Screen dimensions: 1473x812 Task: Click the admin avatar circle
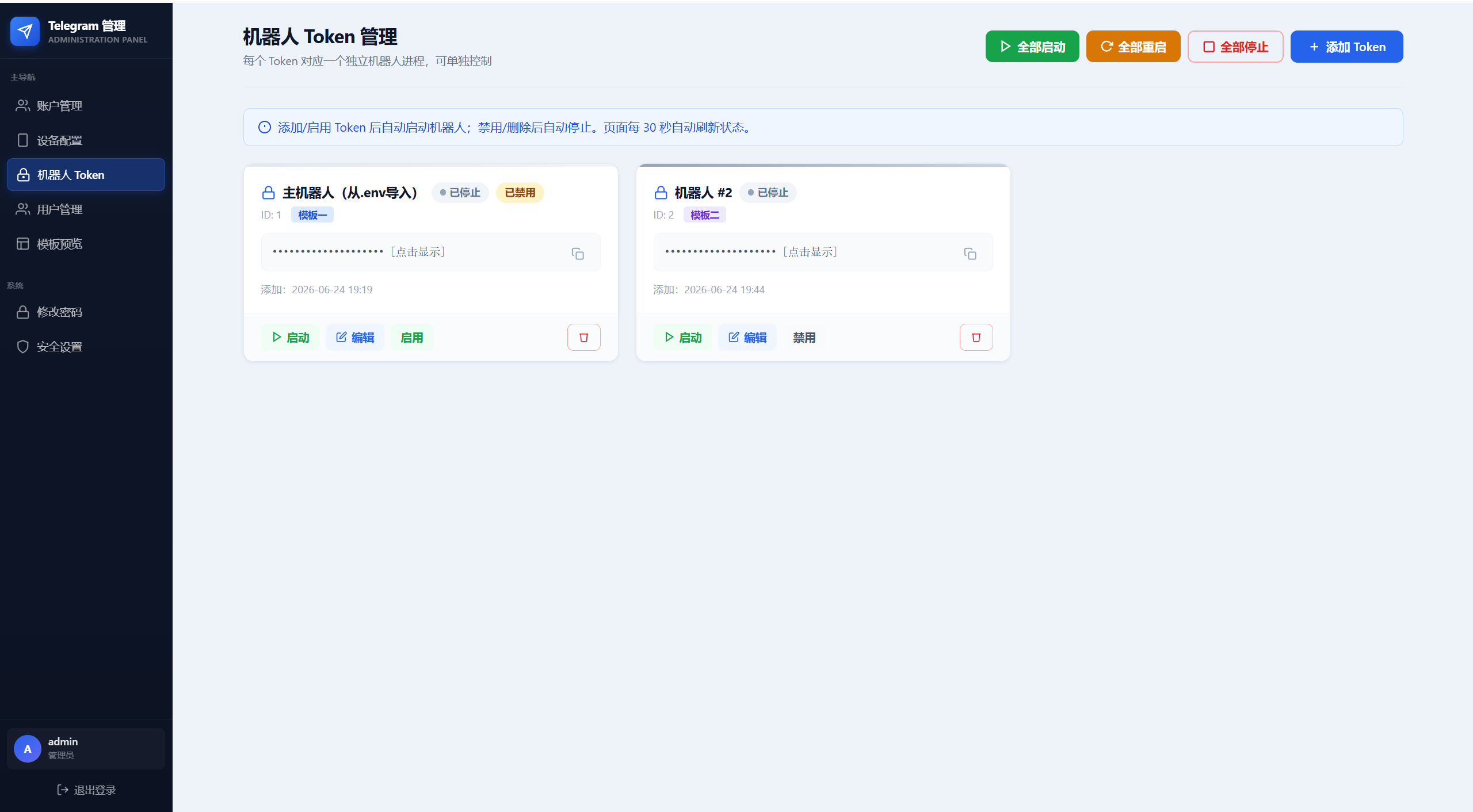click(x=28, y=749)
